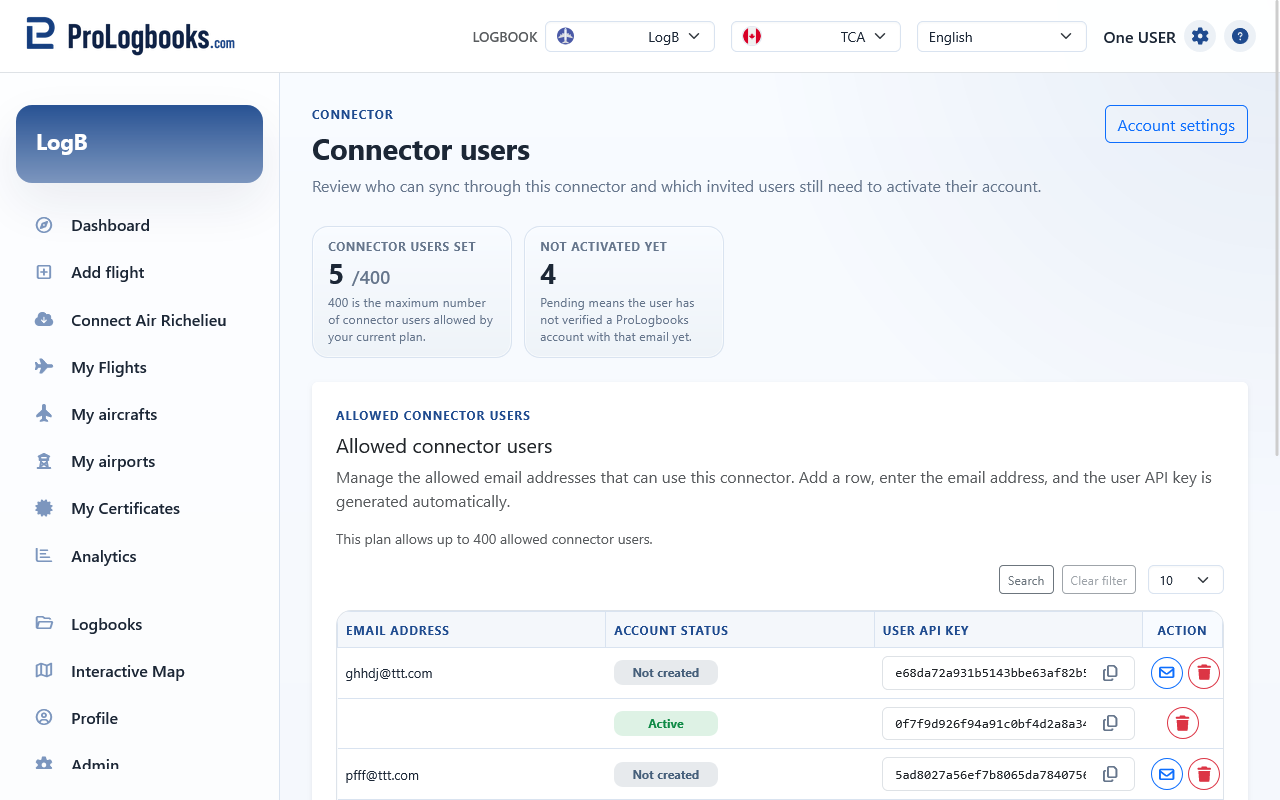Click the Logbooks folder icon
Image resolution: width=1280 pixels, height=800 pixels.
pyautogui.click(x=44, y=624)
